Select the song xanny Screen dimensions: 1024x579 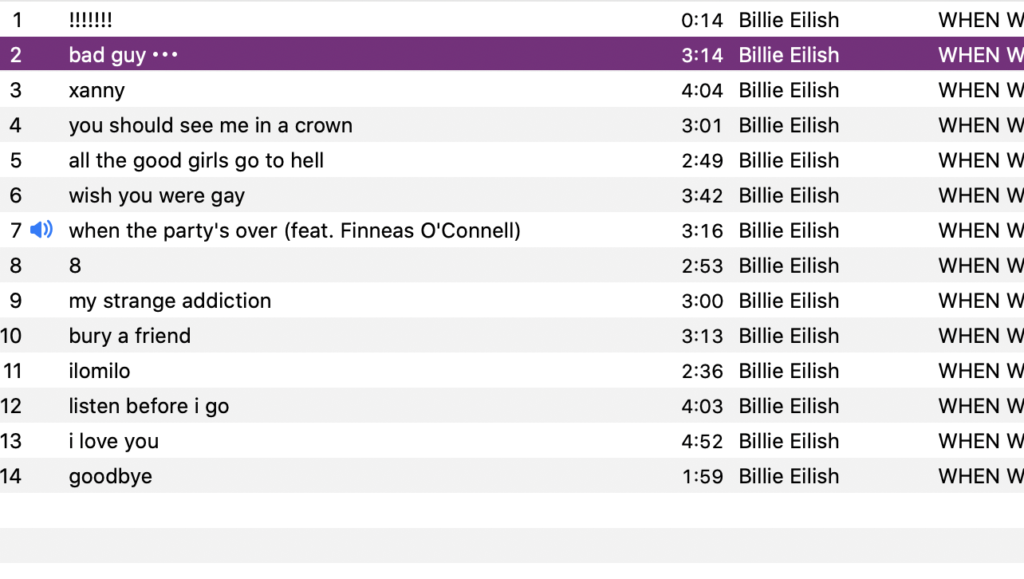97,90
